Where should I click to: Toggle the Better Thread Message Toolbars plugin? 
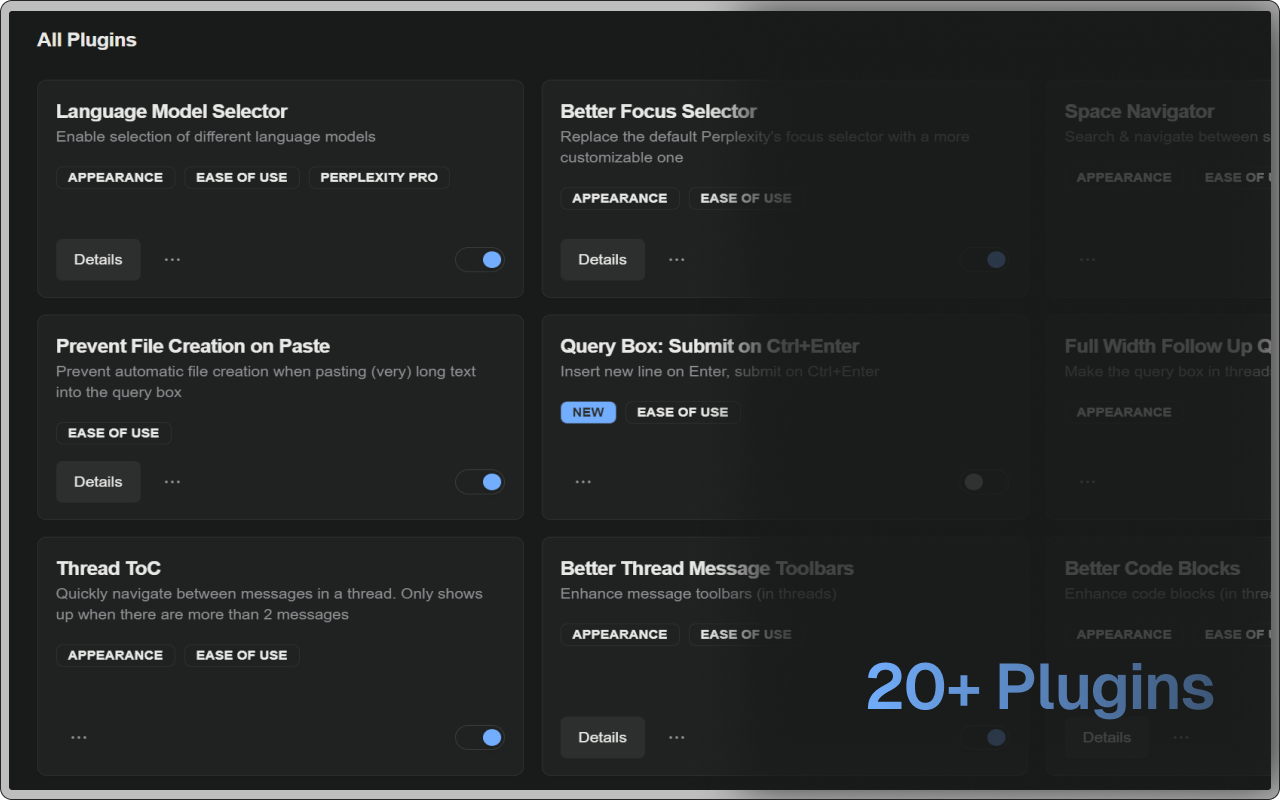pyautogui.click(x=985, y=738)
